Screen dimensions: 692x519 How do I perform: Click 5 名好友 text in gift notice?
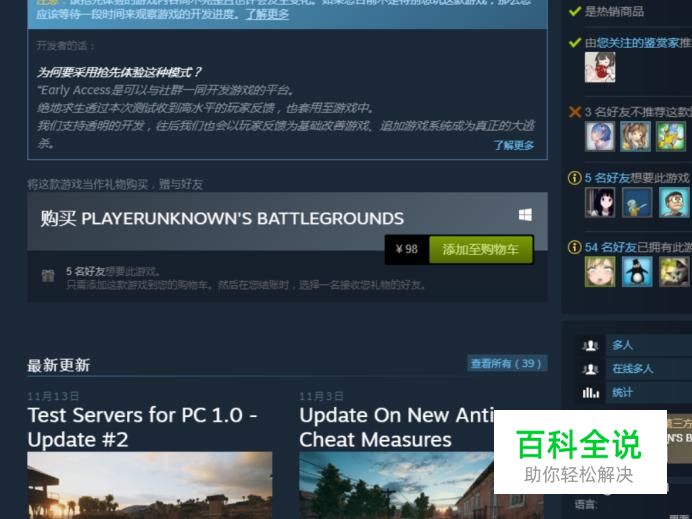85,271
